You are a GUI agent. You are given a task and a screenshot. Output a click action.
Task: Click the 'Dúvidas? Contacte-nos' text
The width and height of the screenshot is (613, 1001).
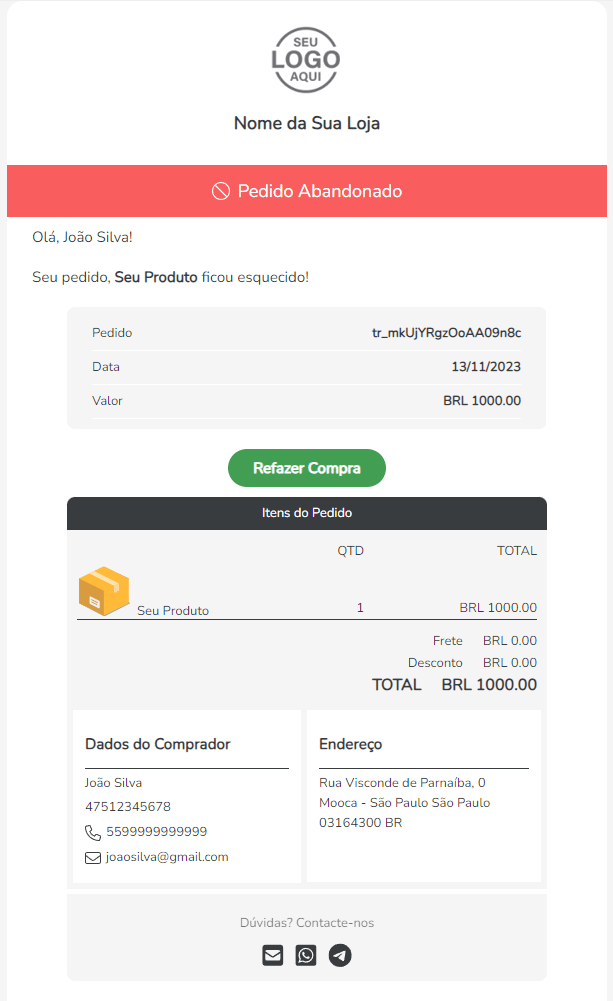point(306,923)
